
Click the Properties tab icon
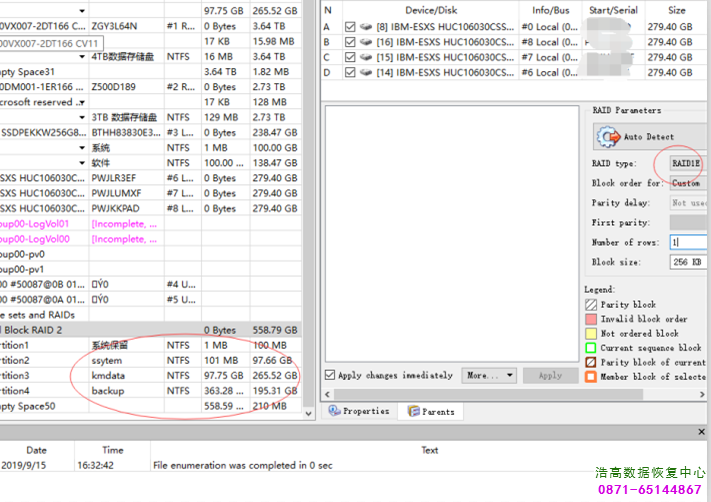334,411
